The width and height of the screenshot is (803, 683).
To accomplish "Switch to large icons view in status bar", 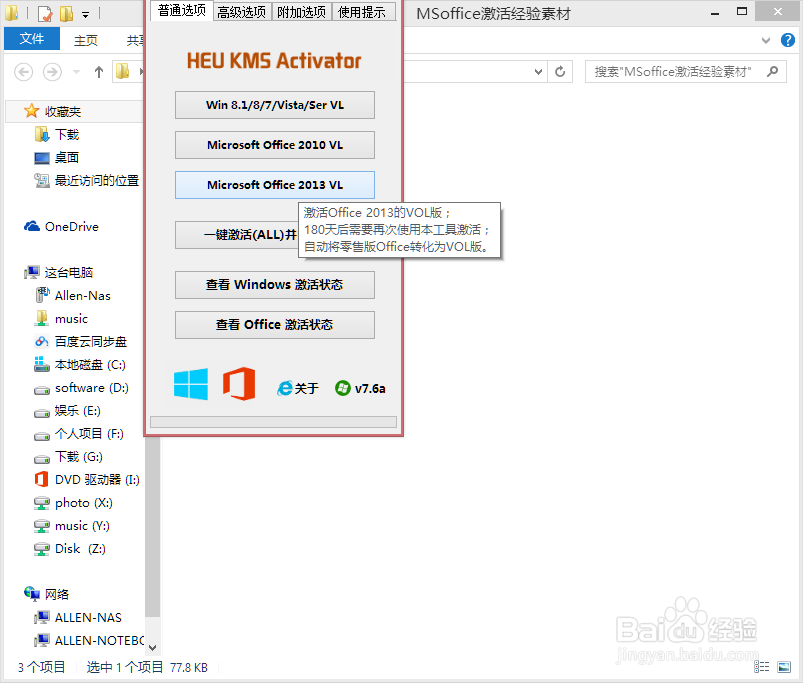I will point(784,667).
